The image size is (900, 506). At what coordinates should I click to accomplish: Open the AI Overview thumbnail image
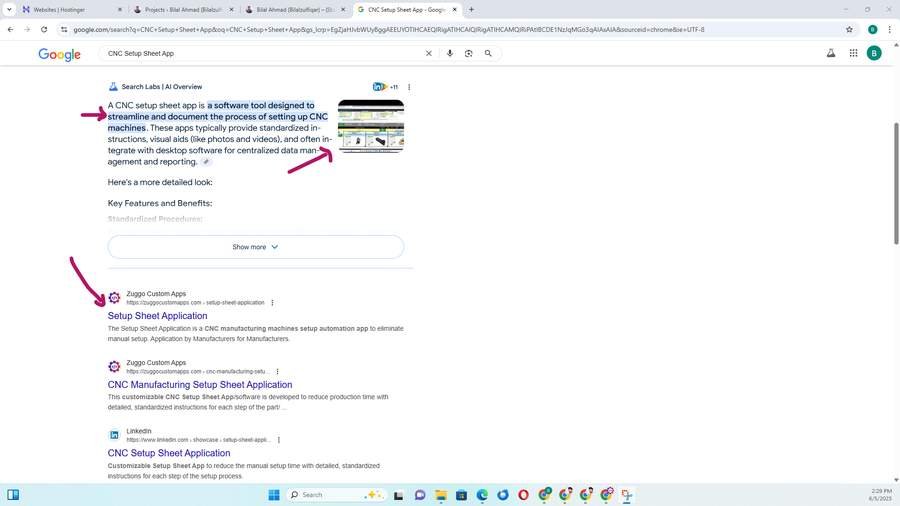tap(371, 126)
